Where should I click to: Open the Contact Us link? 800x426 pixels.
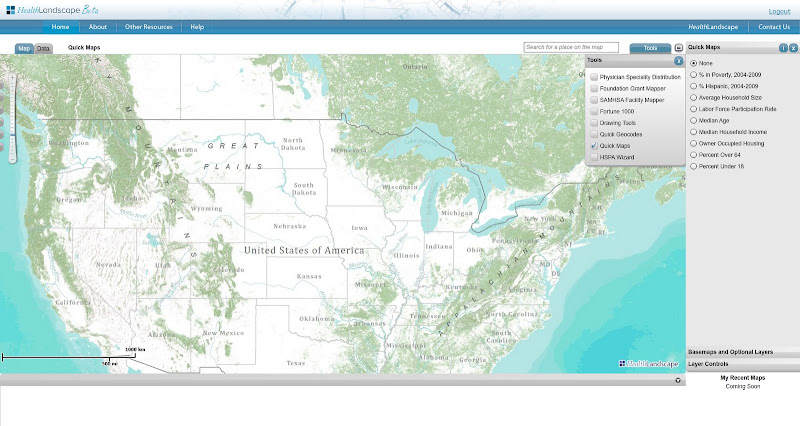(773, 27)
